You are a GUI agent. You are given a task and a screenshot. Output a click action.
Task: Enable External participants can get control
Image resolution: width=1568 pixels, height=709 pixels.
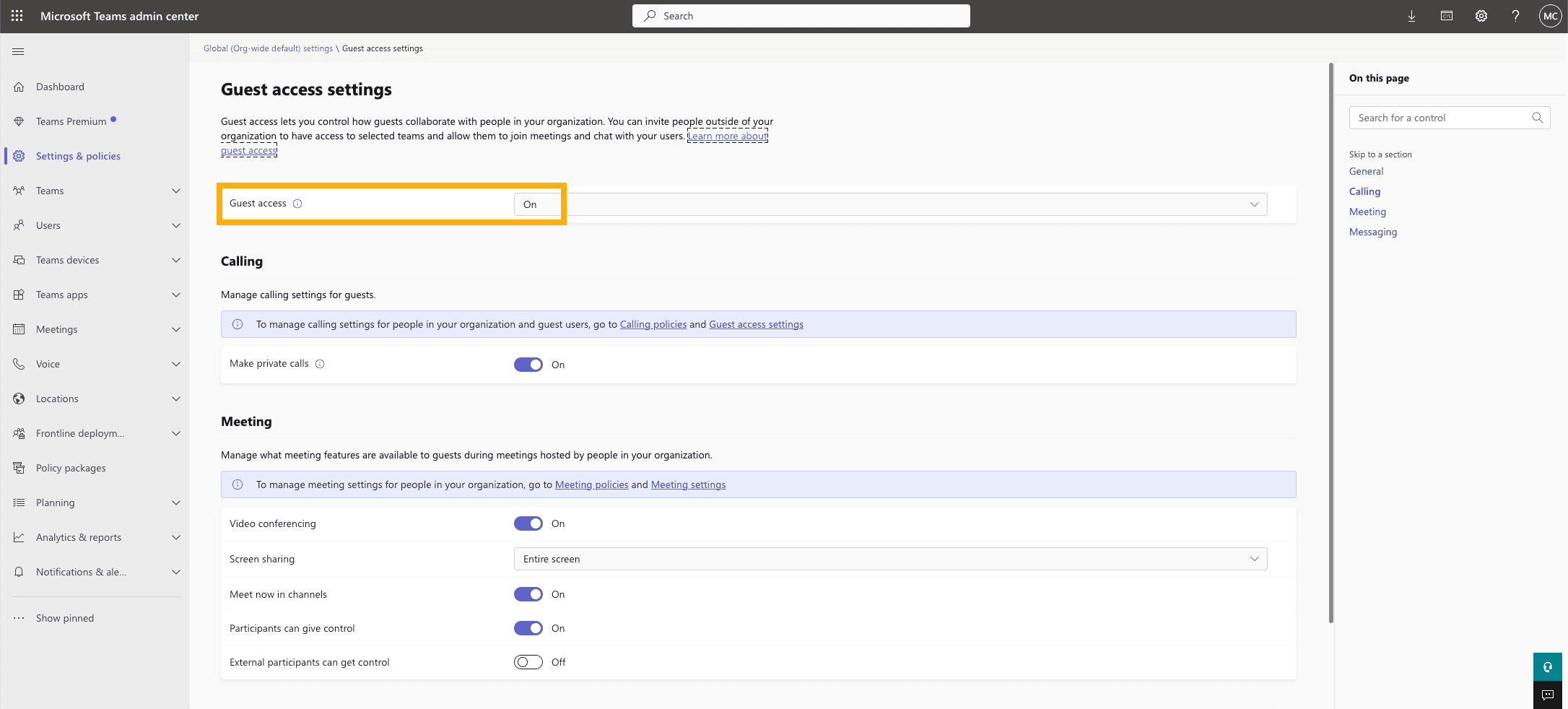[528, 662]
